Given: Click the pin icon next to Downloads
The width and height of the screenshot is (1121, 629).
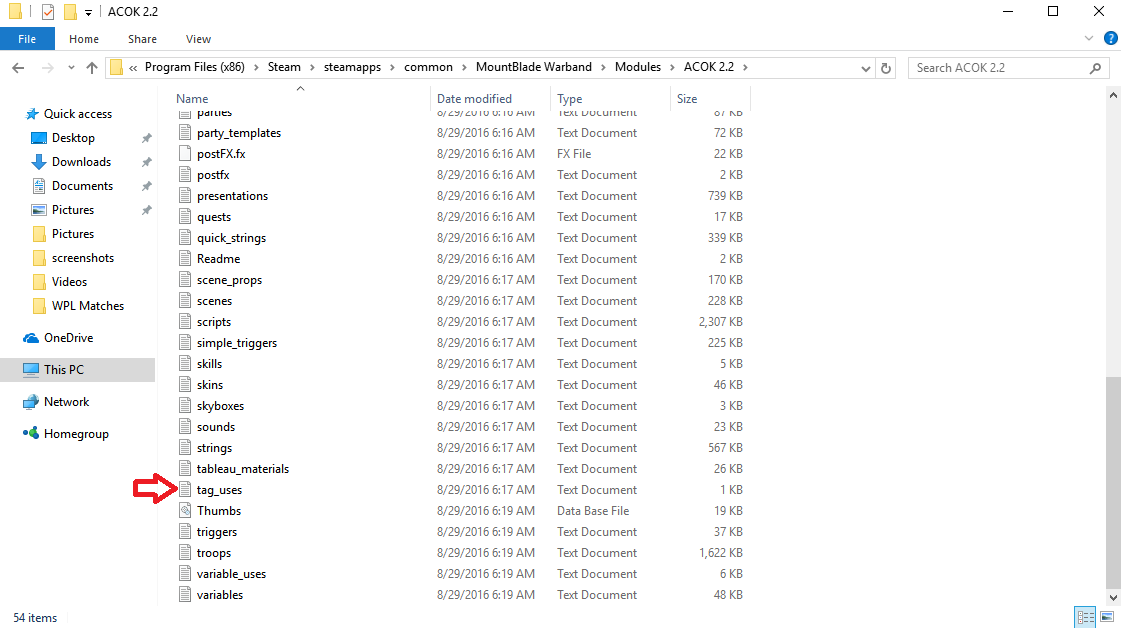Looking at the screenshot, I should tap(147, 162).
